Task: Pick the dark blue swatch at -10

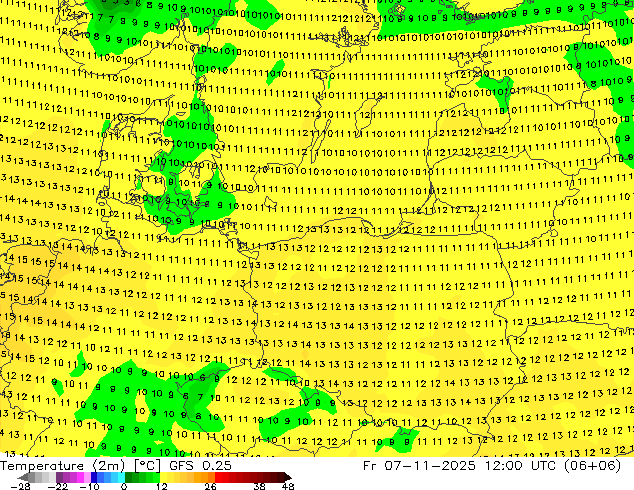Action: [x=94, y=477]
